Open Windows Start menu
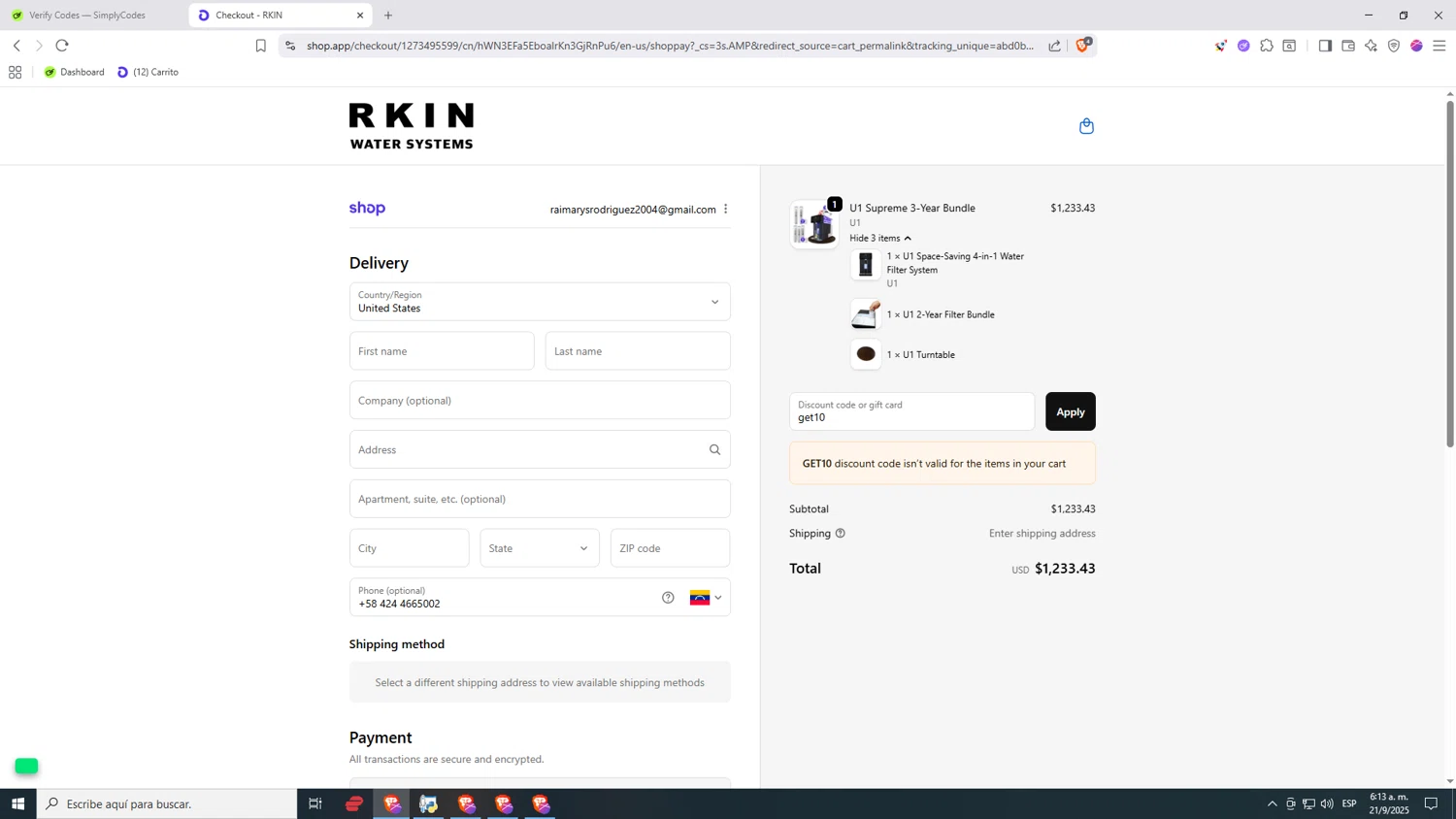This screenshot has height=819, width=1456. (x=17, y=803)
